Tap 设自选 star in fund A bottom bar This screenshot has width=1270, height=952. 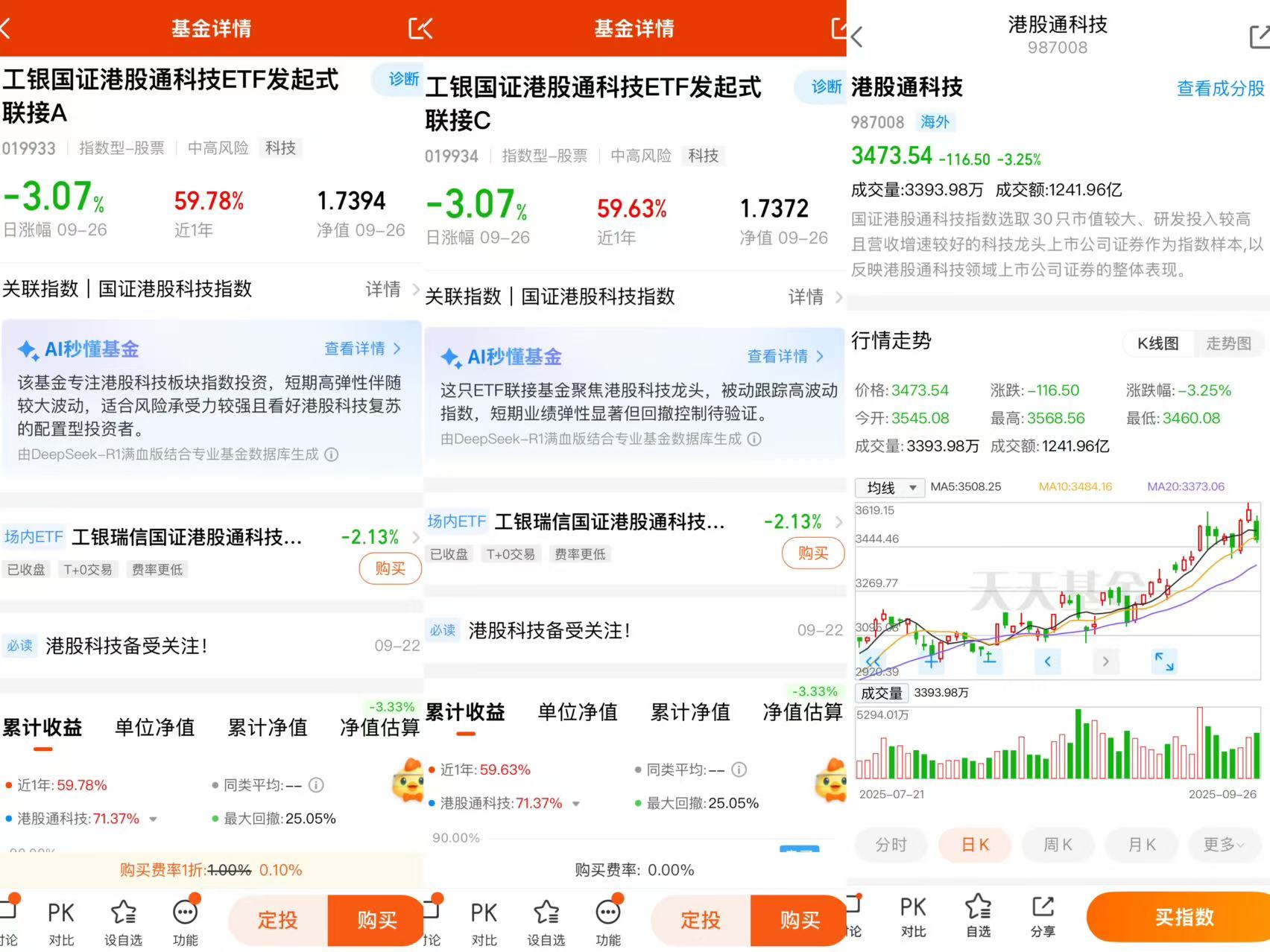click(x=123, y=922)
